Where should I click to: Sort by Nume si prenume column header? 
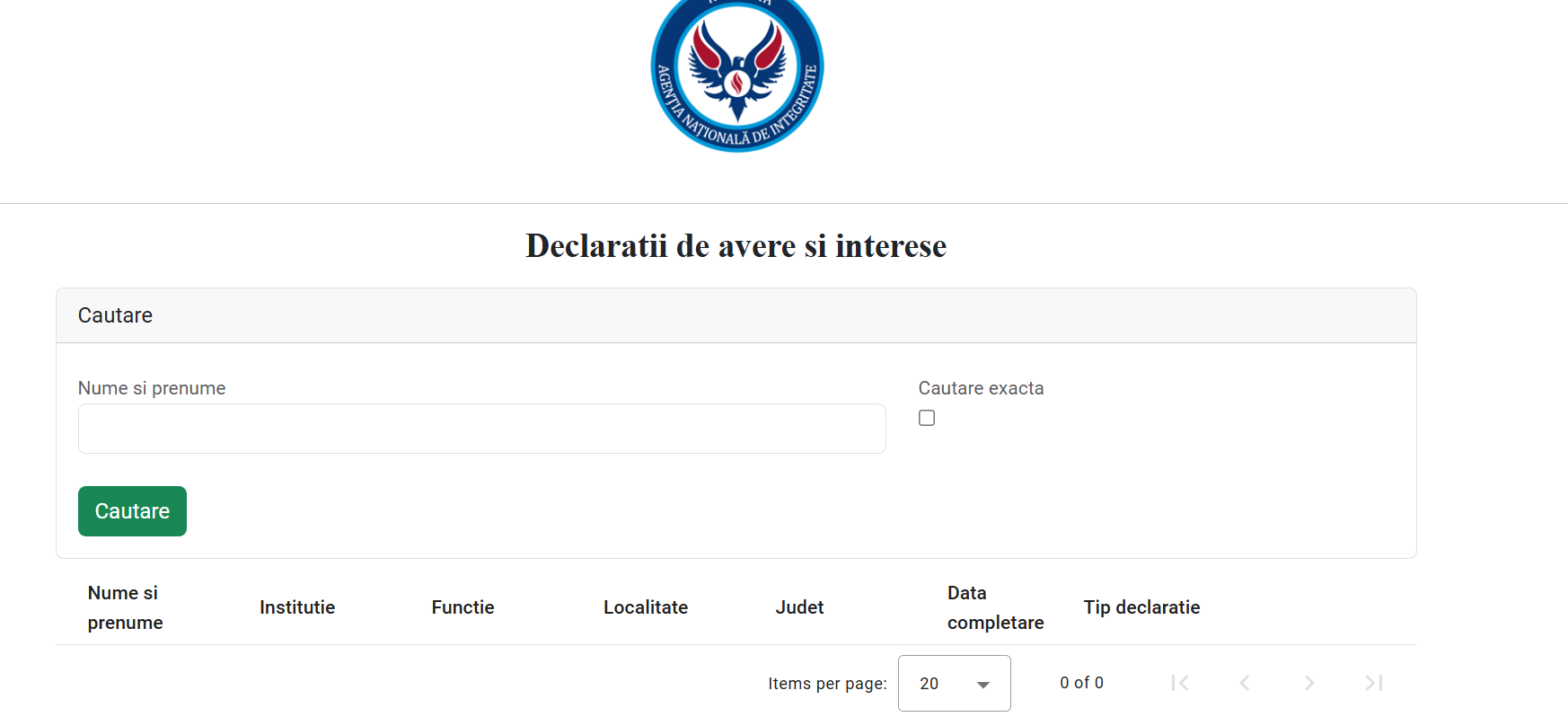(x=125, y=607)
